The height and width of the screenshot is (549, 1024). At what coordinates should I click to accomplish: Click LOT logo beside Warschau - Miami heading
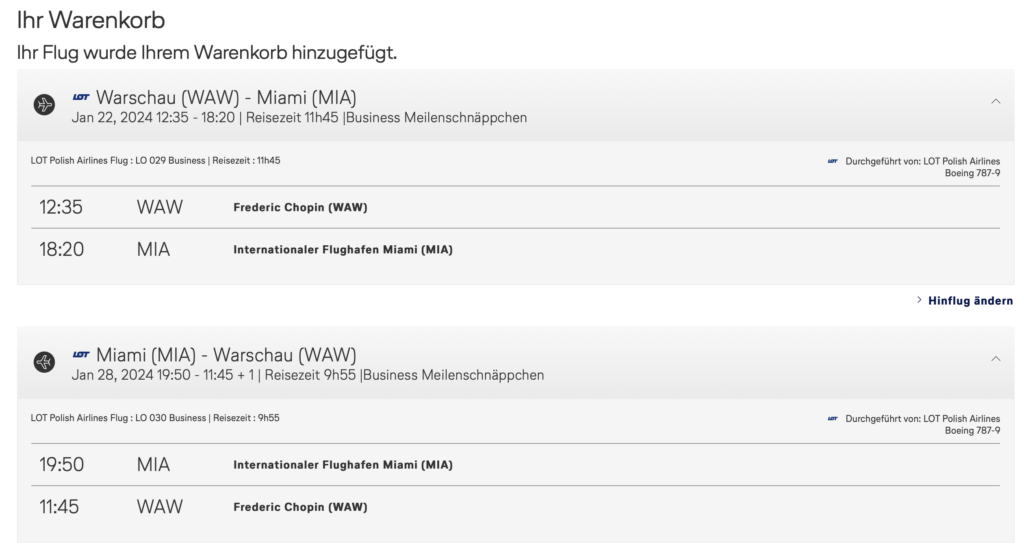coord(81,97)
